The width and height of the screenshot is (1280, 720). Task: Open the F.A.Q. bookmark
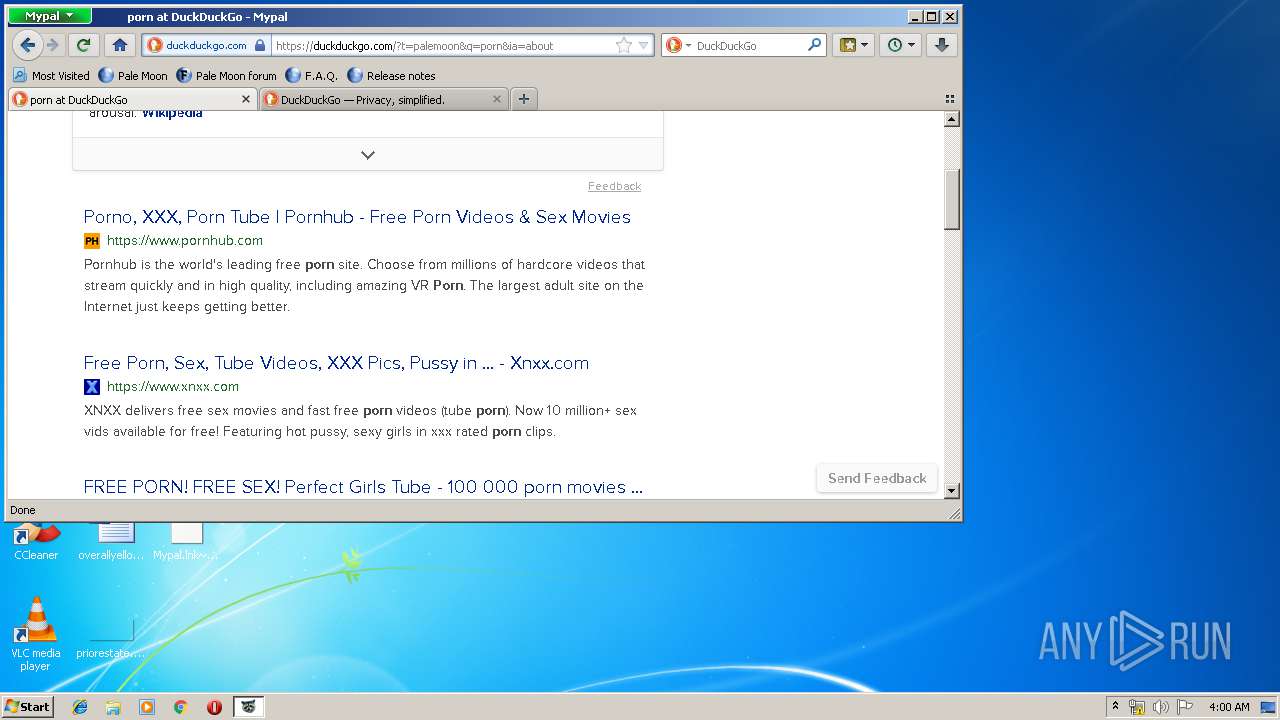point(311,75)
